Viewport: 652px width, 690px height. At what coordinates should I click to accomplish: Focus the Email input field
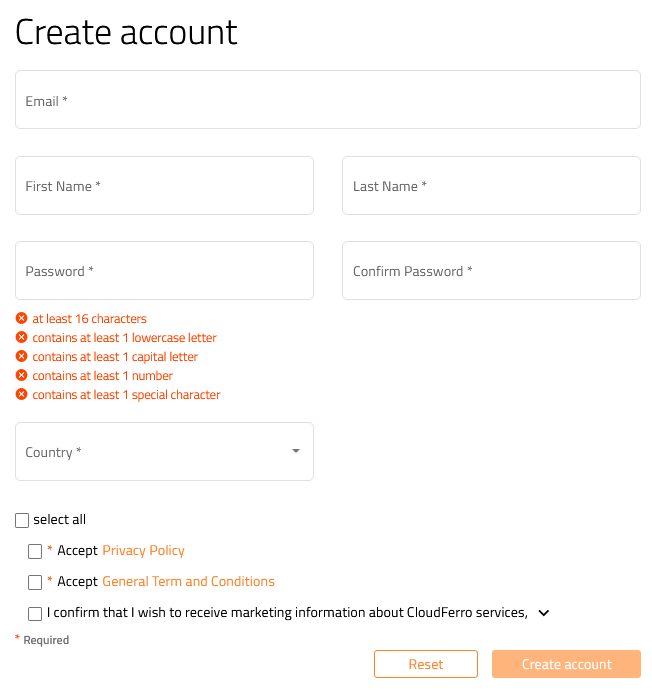click(x=327, y=100)
